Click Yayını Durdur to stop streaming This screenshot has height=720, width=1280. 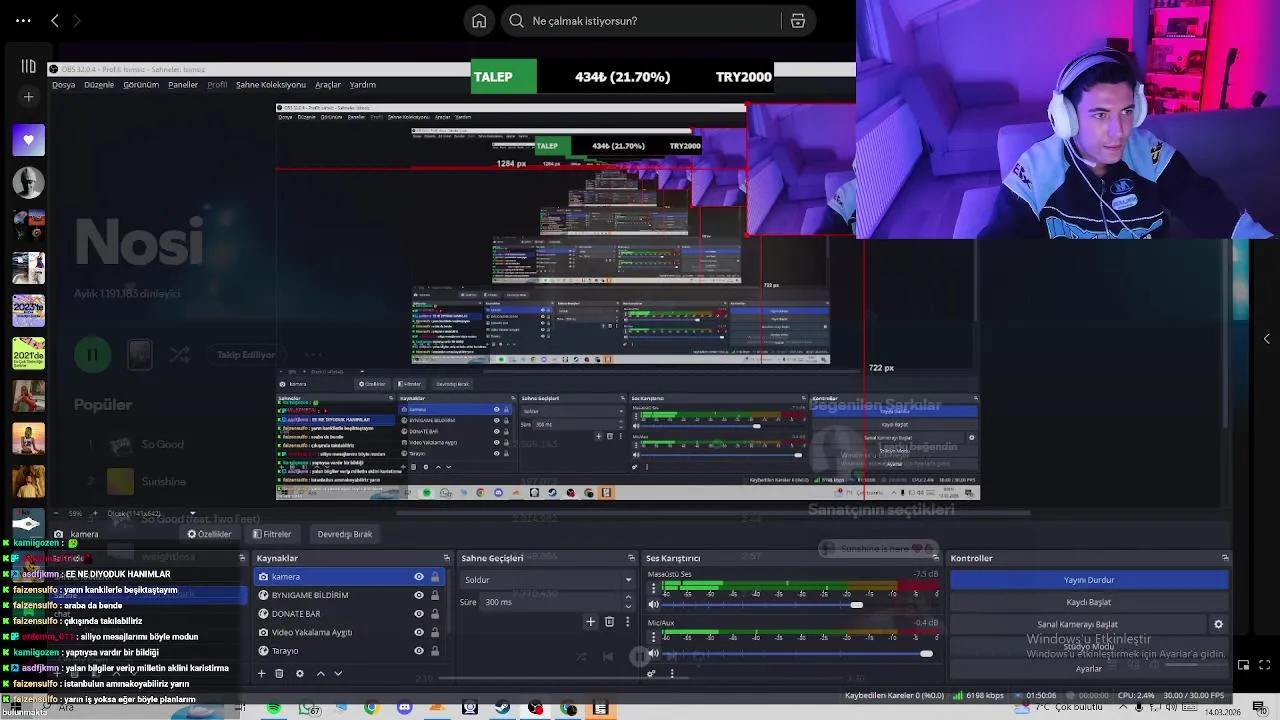point(1089,580)
